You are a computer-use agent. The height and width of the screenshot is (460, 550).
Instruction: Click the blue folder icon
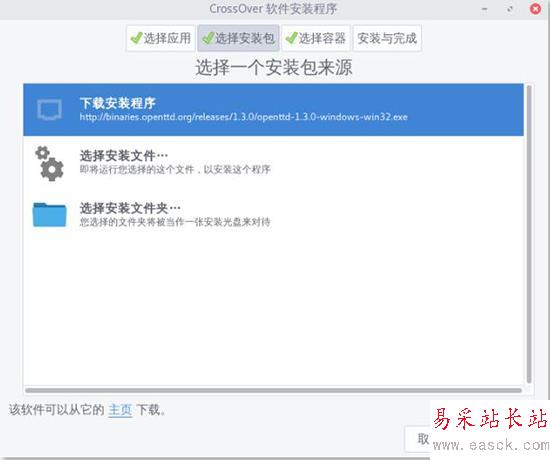[49, 214]
